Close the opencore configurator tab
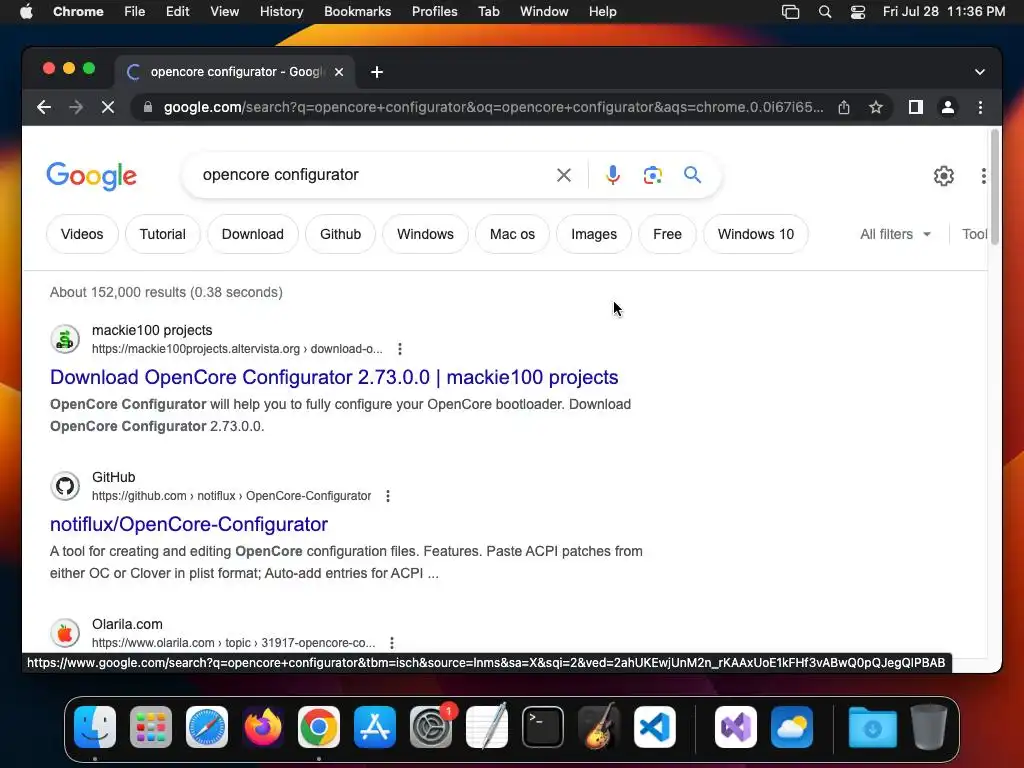The height and width of the screenshot is (768, 1024). [339, 72]
